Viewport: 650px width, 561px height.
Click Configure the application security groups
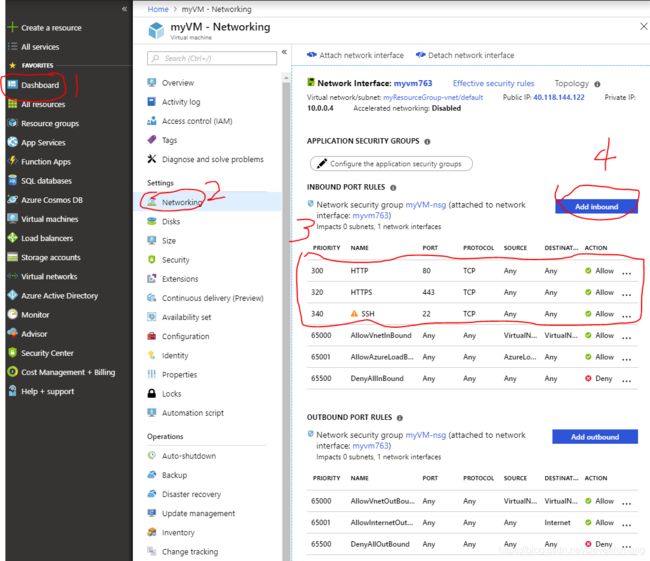pos(391,163)
